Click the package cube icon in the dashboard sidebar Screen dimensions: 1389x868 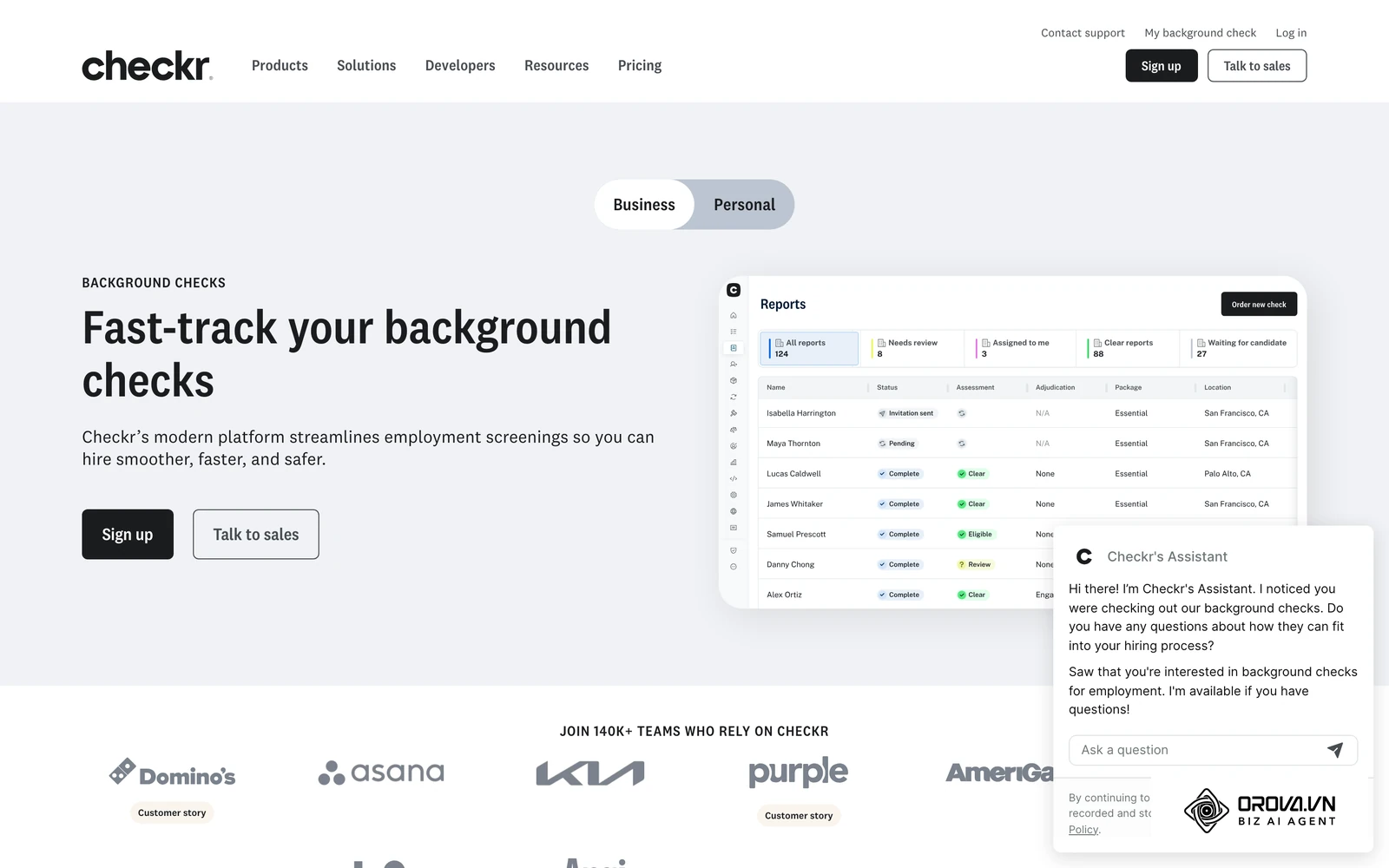734,380
